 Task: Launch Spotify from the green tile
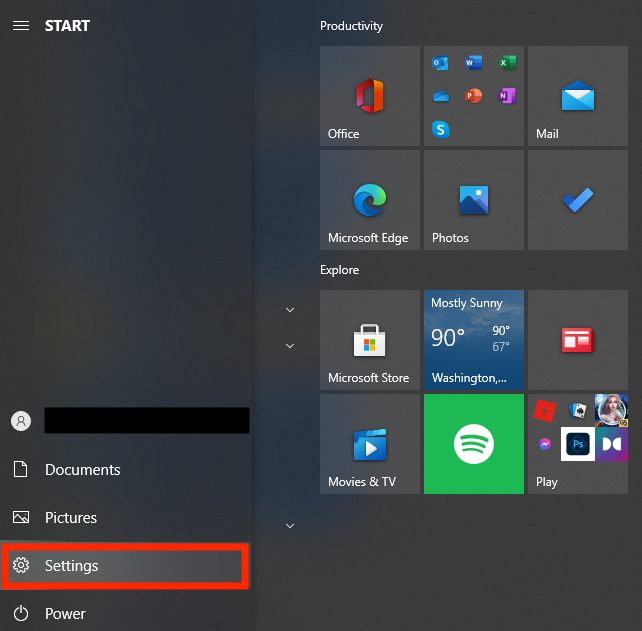(473, 443)
